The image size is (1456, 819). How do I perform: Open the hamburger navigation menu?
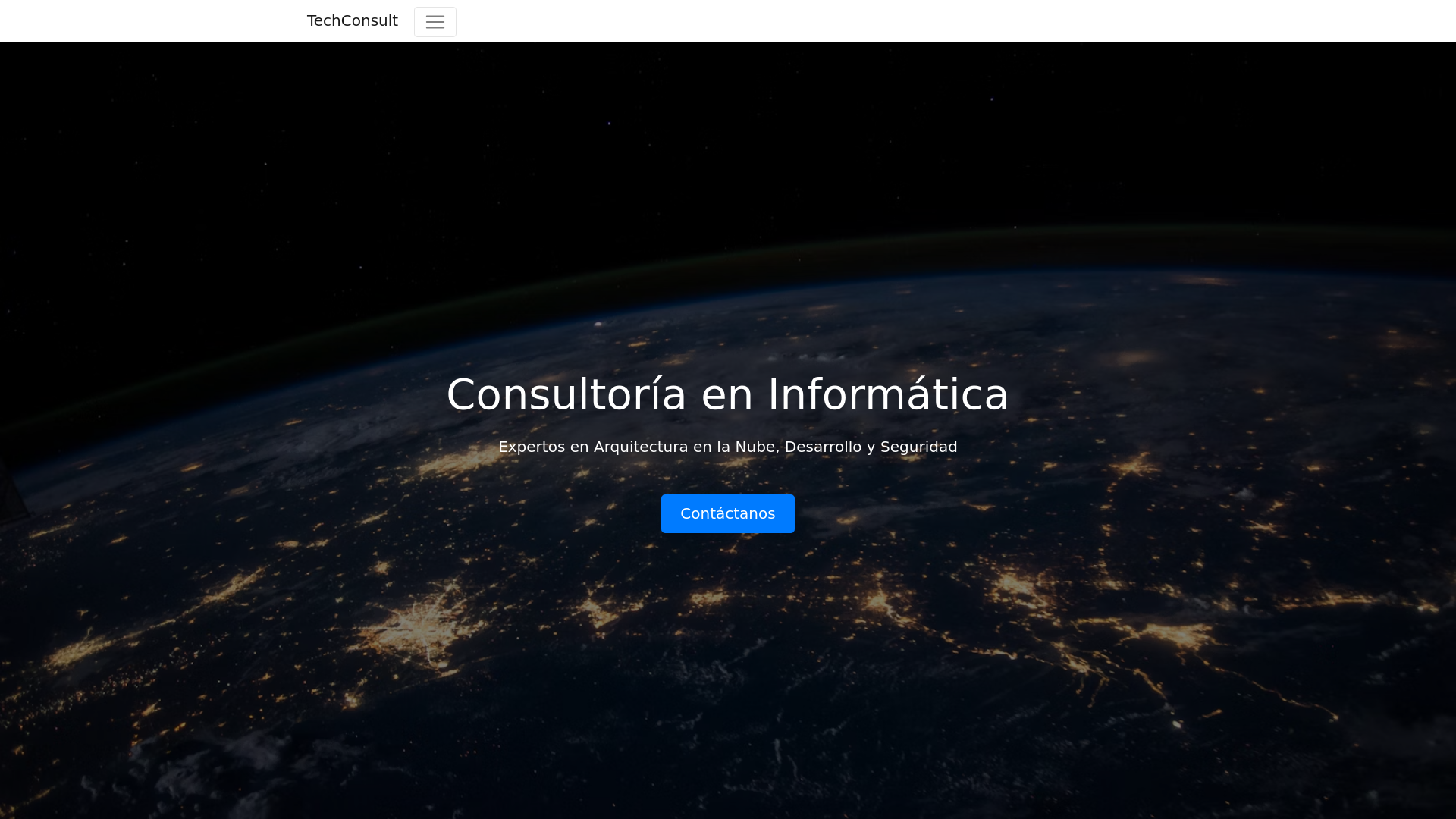point(435,22)
